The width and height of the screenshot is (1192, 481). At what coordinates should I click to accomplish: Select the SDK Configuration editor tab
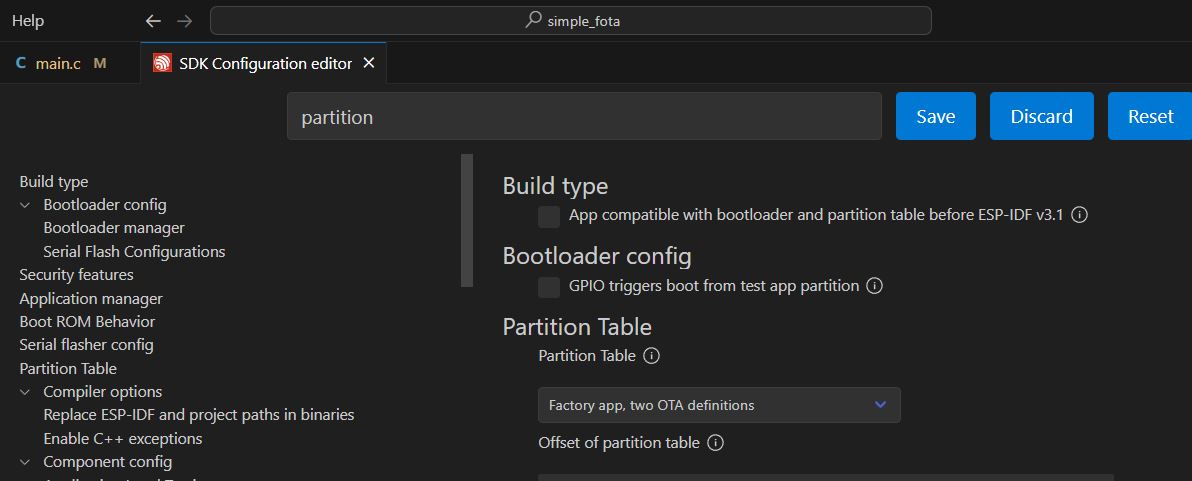click(x=264, y=63)
